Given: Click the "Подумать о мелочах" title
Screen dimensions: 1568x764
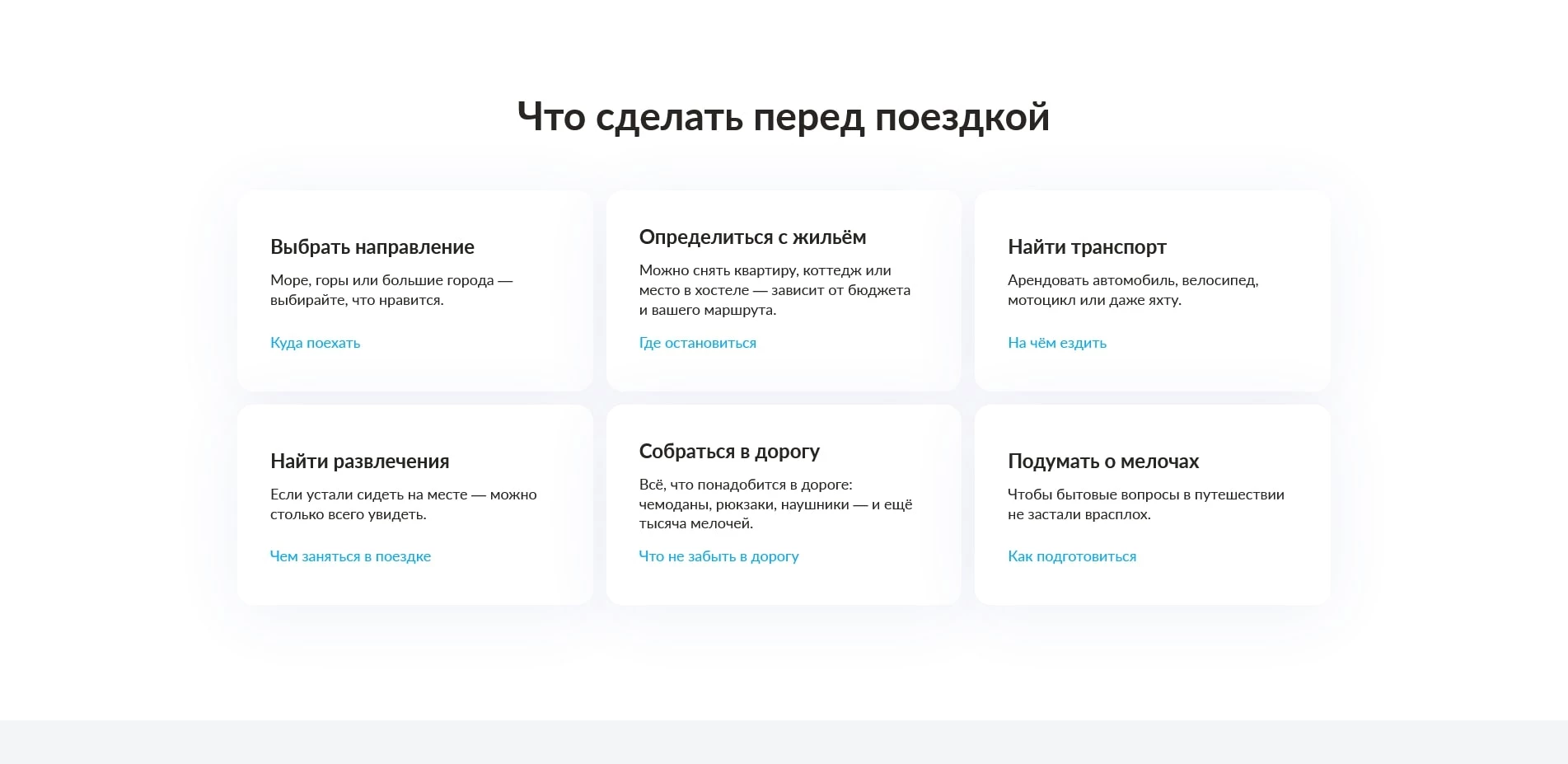Looking at the screenshot, I should [x=1103, y=462].
